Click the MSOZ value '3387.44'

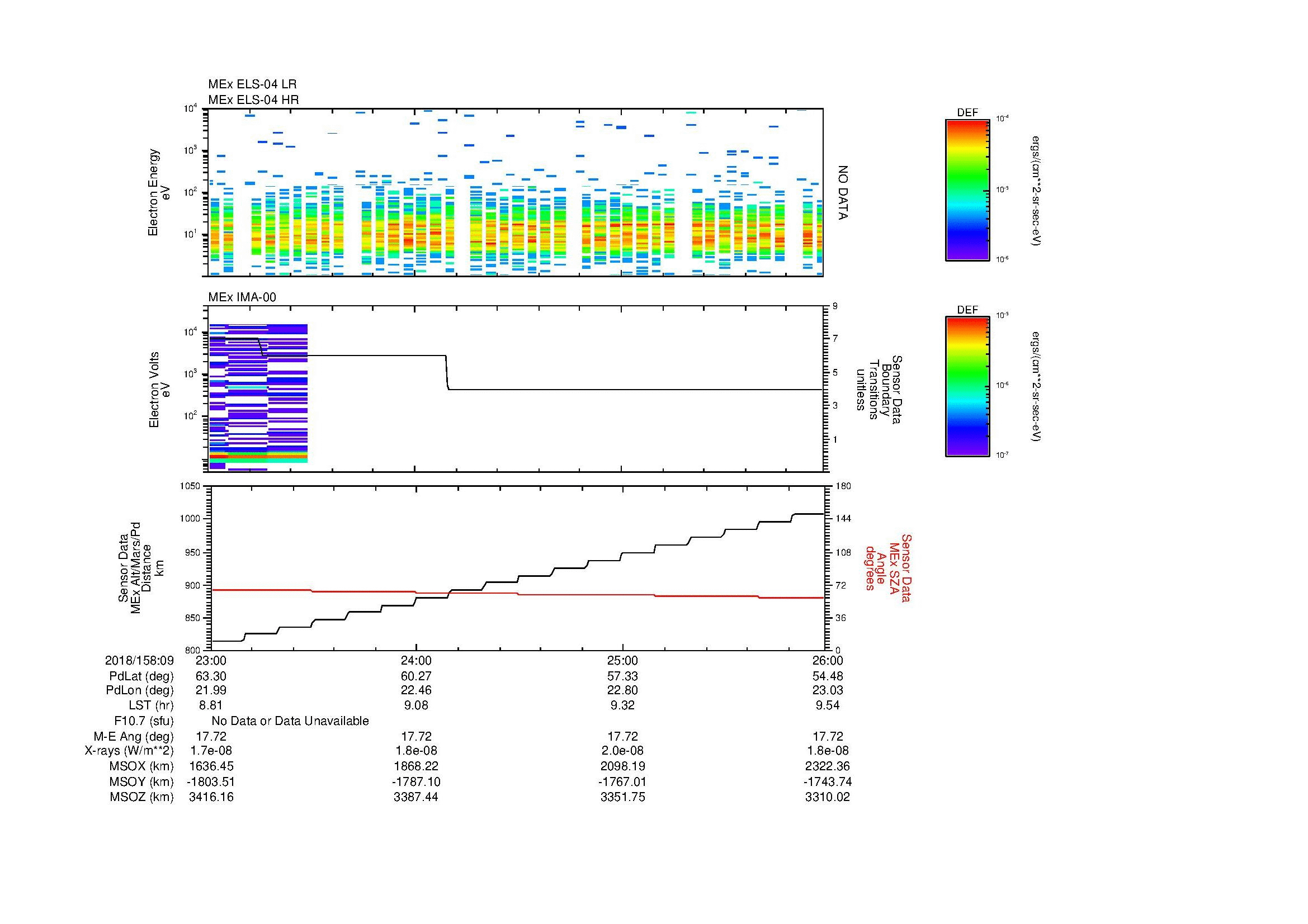coord(417,798)
